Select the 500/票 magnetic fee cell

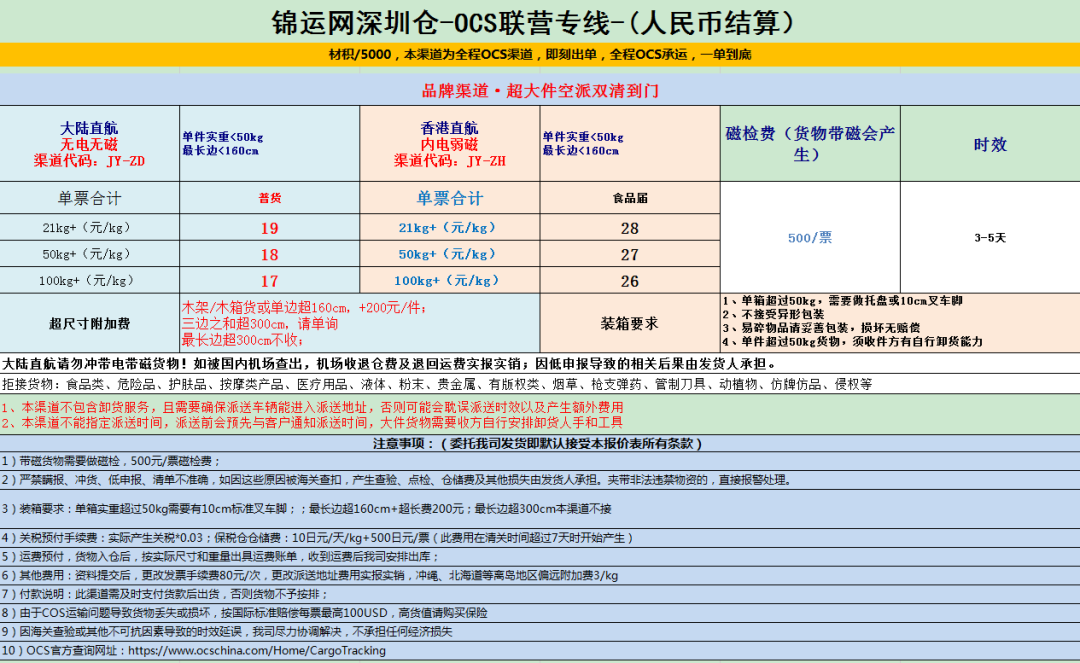pyautogui.click(x=809, y=239)
